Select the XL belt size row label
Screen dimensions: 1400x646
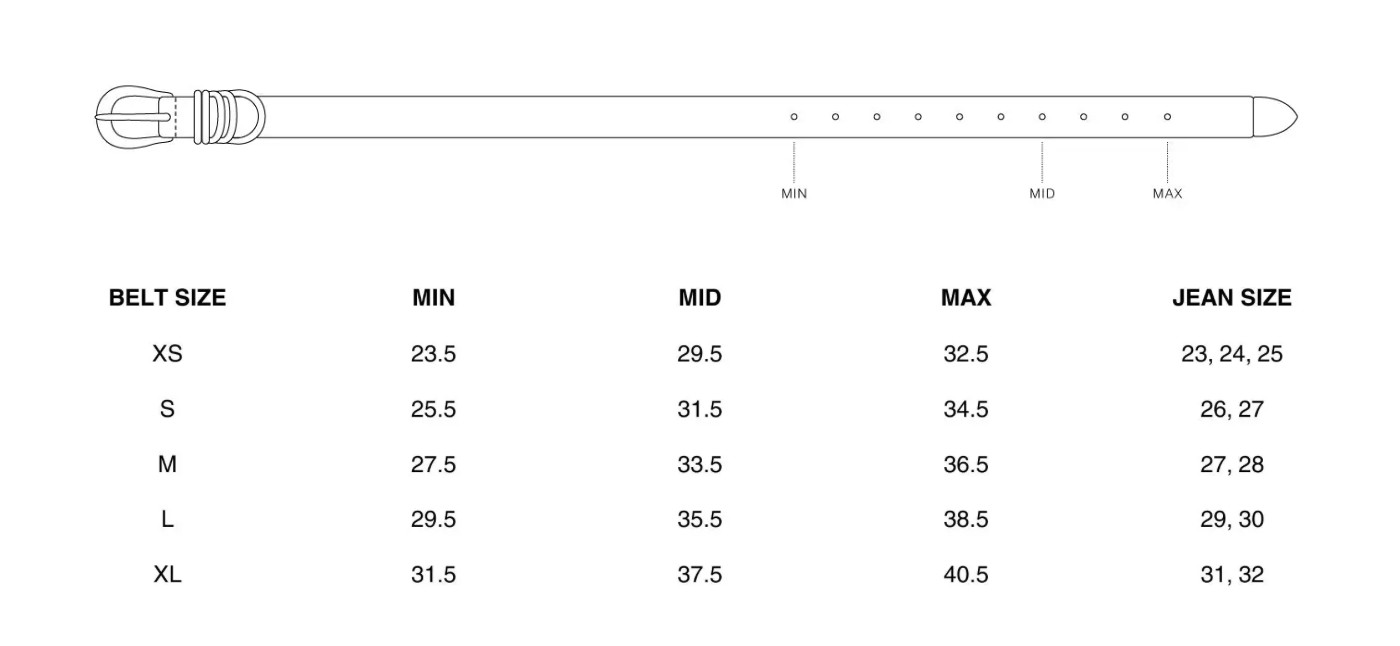click(167, 575)
